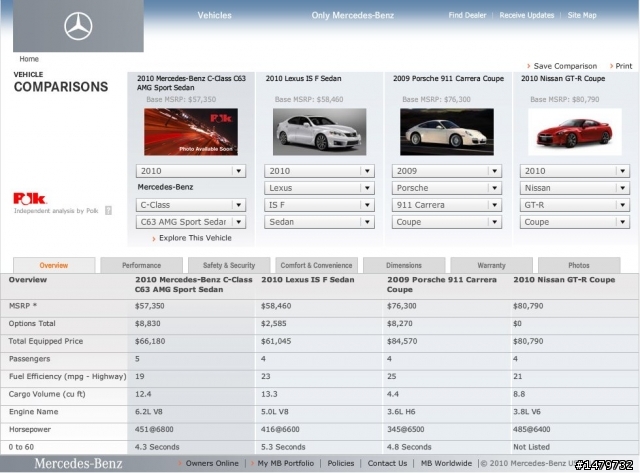Switch to the Photos tab
The image size is (640, 473).
click(x=579, y=265)
